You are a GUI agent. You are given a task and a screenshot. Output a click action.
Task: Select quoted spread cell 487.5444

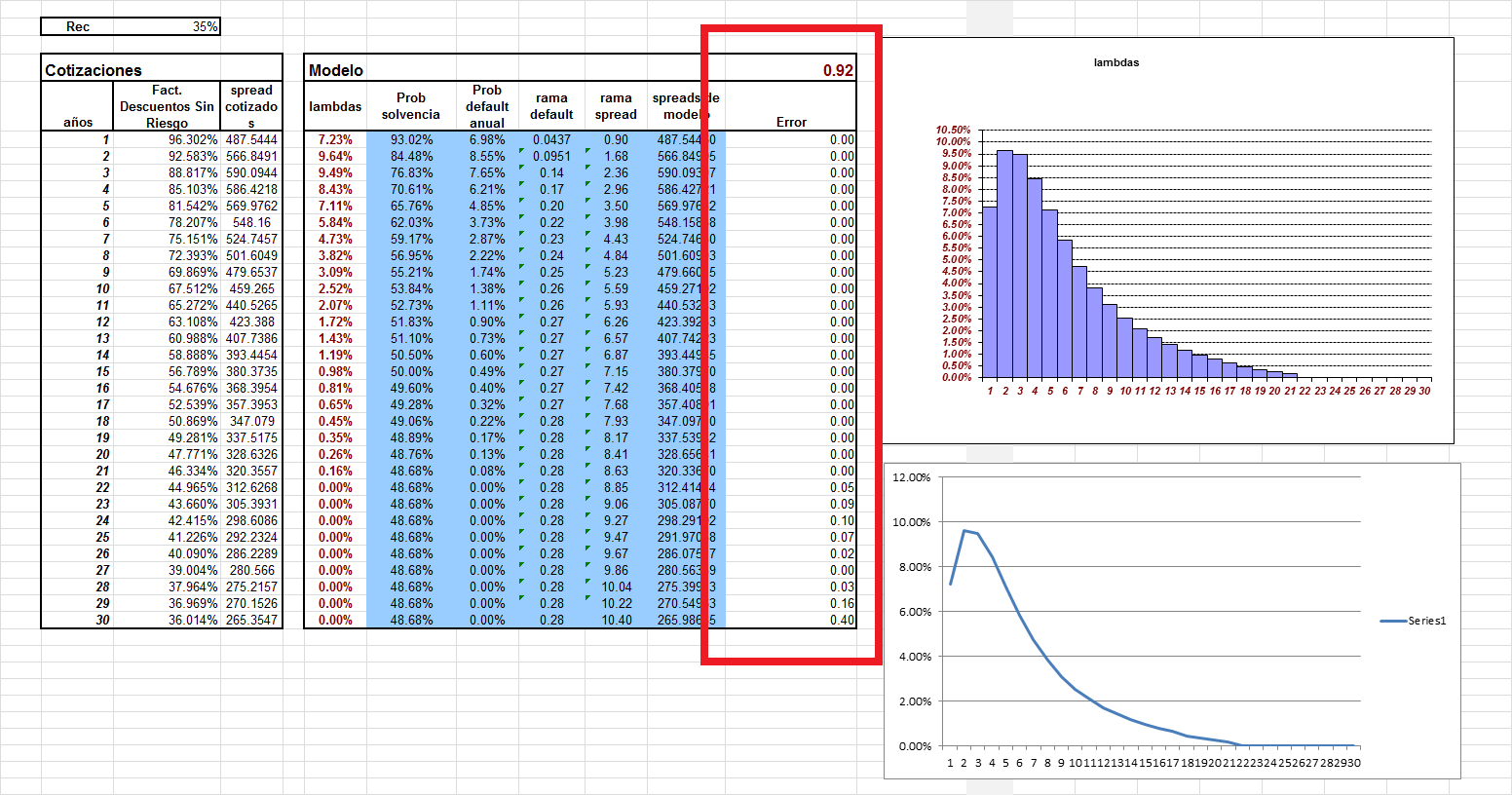click(x=251, y=139)
